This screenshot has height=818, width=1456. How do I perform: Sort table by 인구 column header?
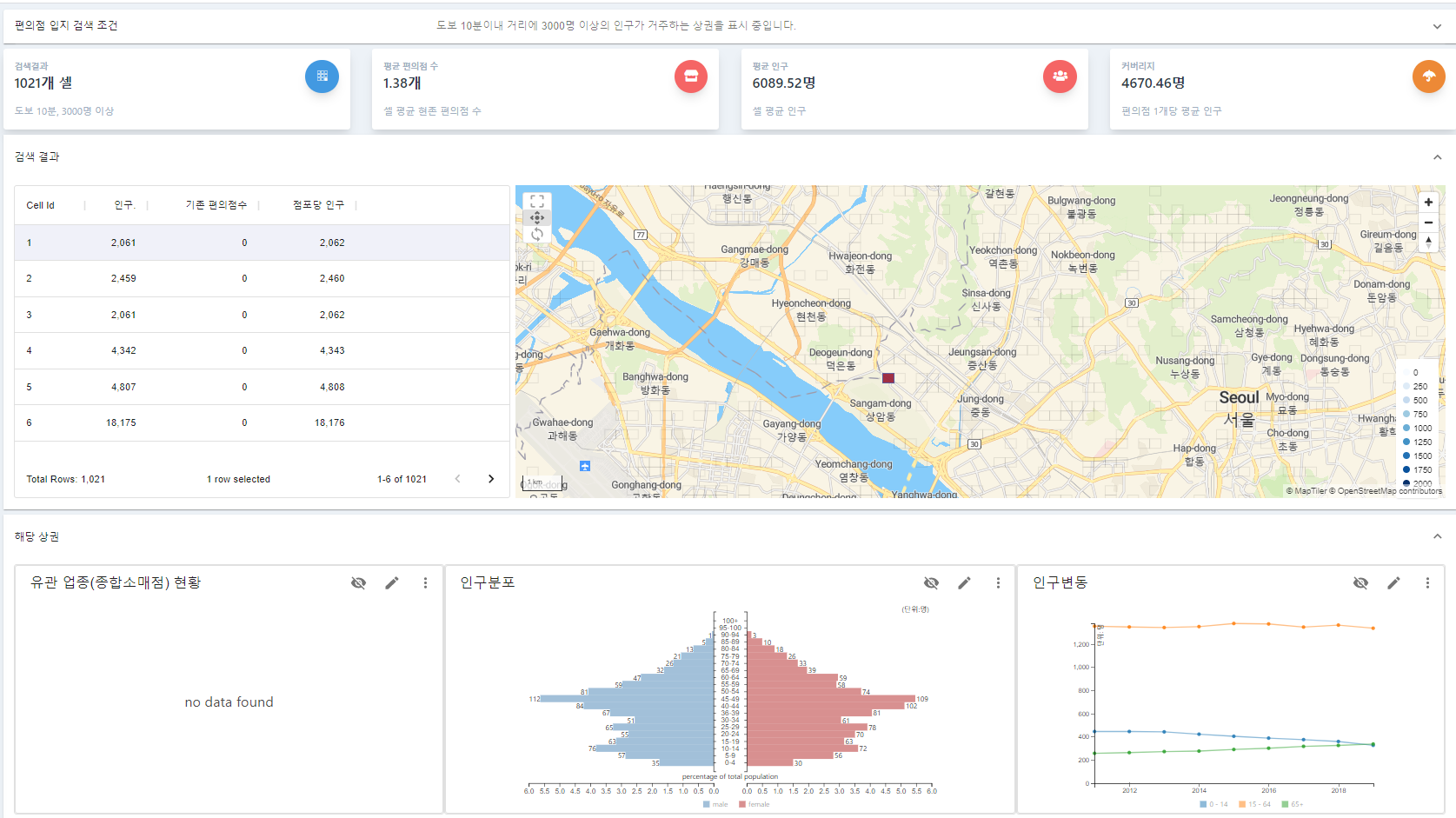coord(124,205)
